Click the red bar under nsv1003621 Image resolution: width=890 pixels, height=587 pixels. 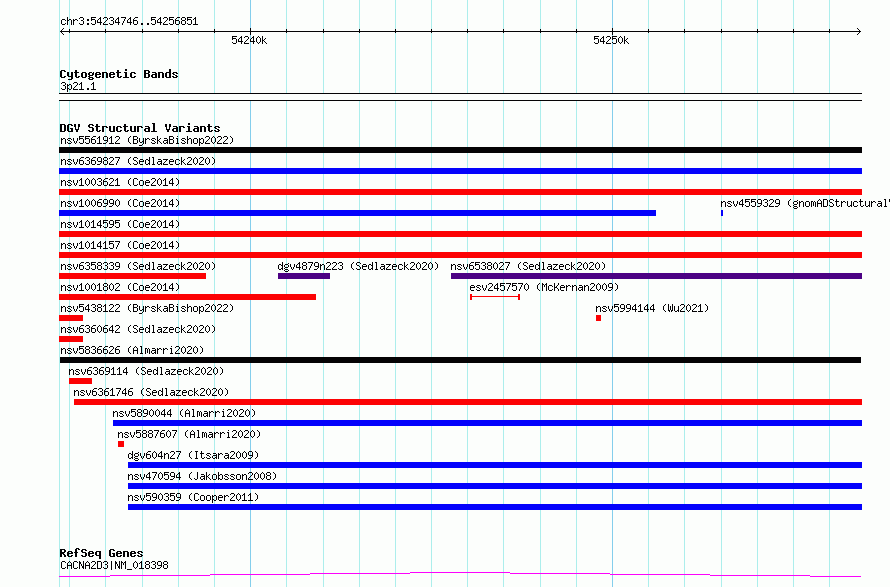(x=460, y=192)
